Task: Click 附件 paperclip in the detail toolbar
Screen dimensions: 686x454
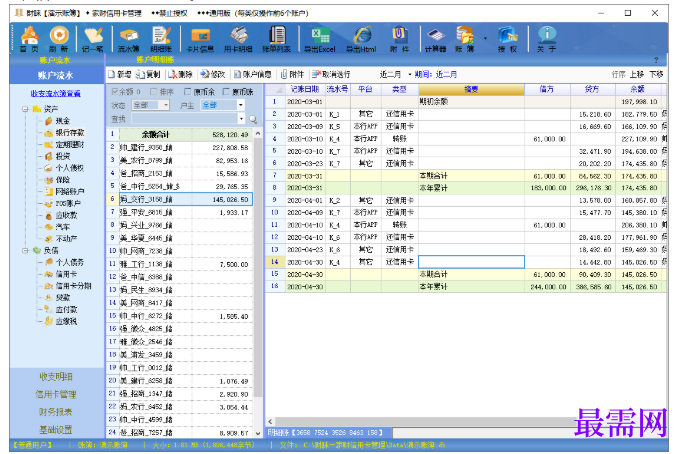Action: click(x=292, y=74)
